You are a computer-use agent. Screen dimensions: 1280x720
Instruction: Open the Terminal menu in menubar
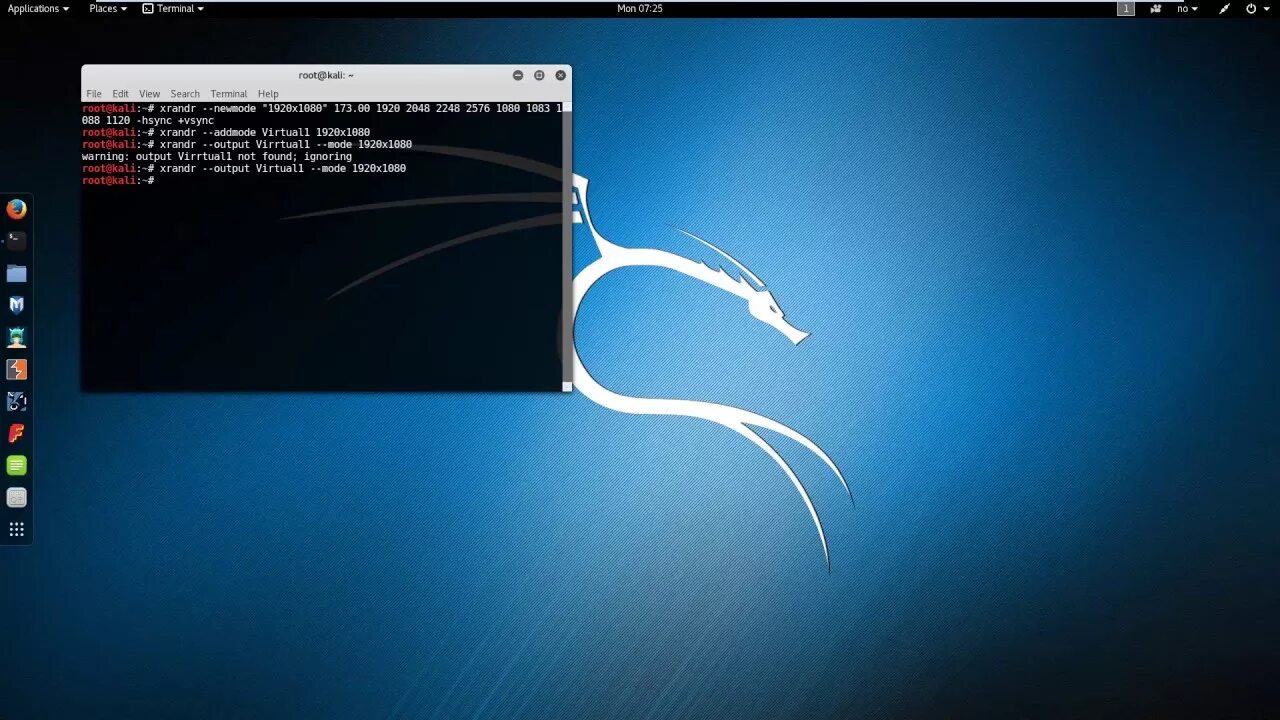tap(229, 94)
